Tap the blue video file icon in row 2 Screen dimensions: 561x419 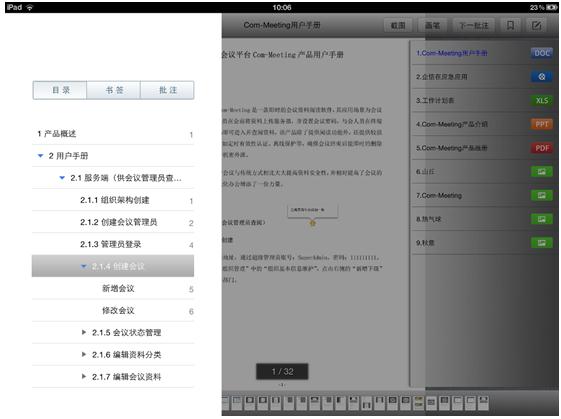point(542,77)
